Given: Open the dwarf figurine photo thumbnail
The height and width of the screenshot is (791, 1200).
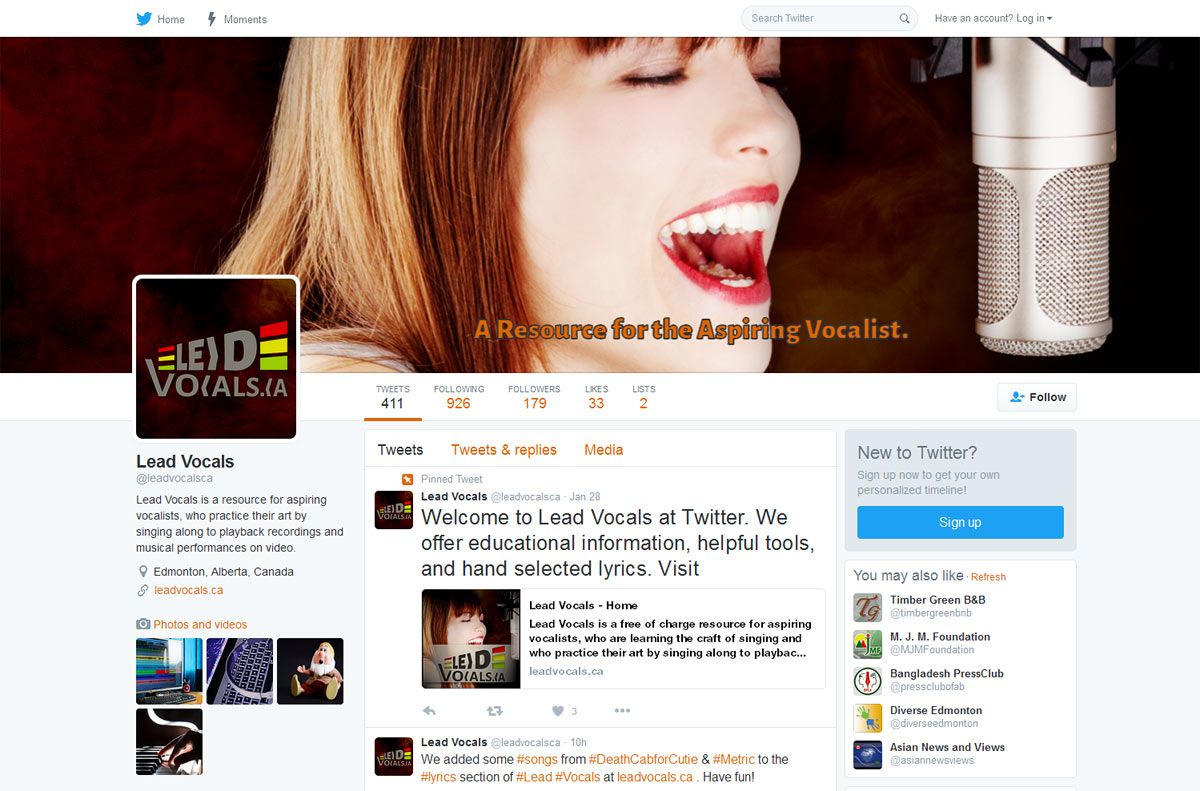Looking at the screenshot, I should coord(310,671).
